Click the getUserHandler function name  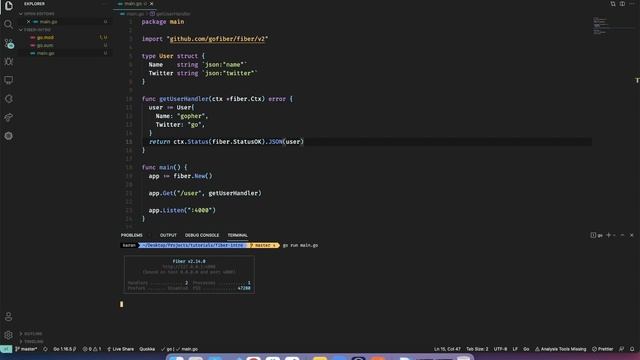coord(184,99)
